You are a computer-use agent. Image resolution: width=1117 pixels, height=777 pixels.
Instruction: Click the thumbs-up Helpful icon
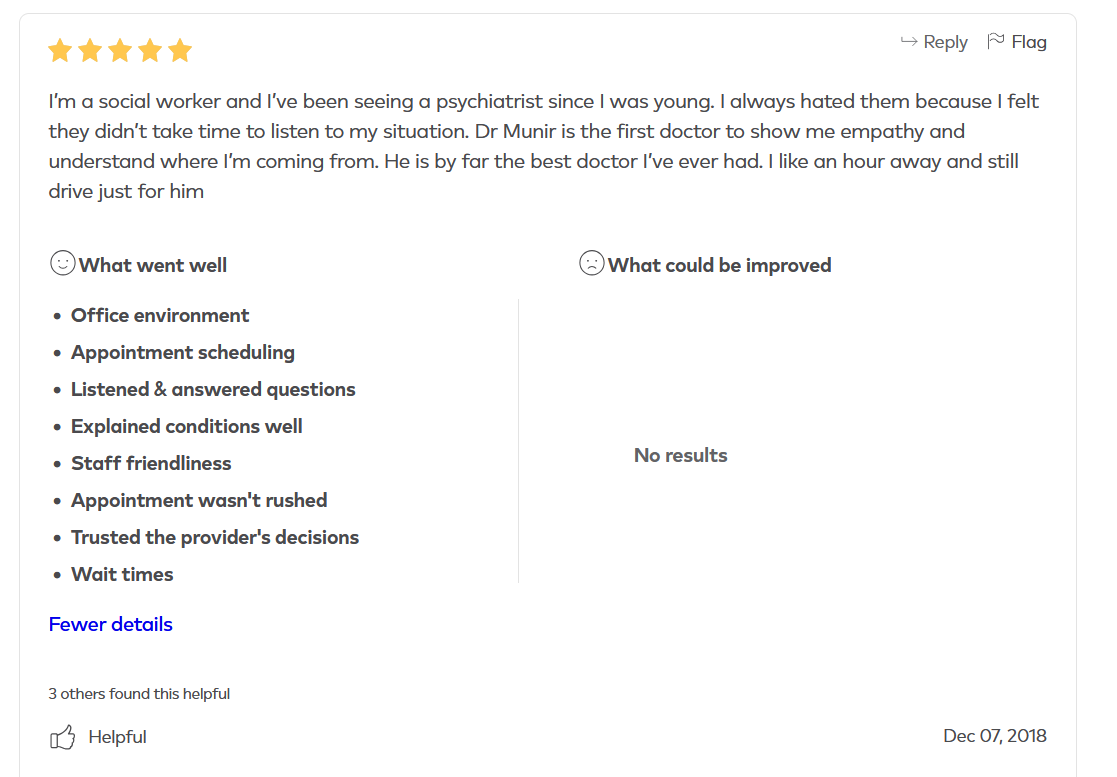[63, 738]
